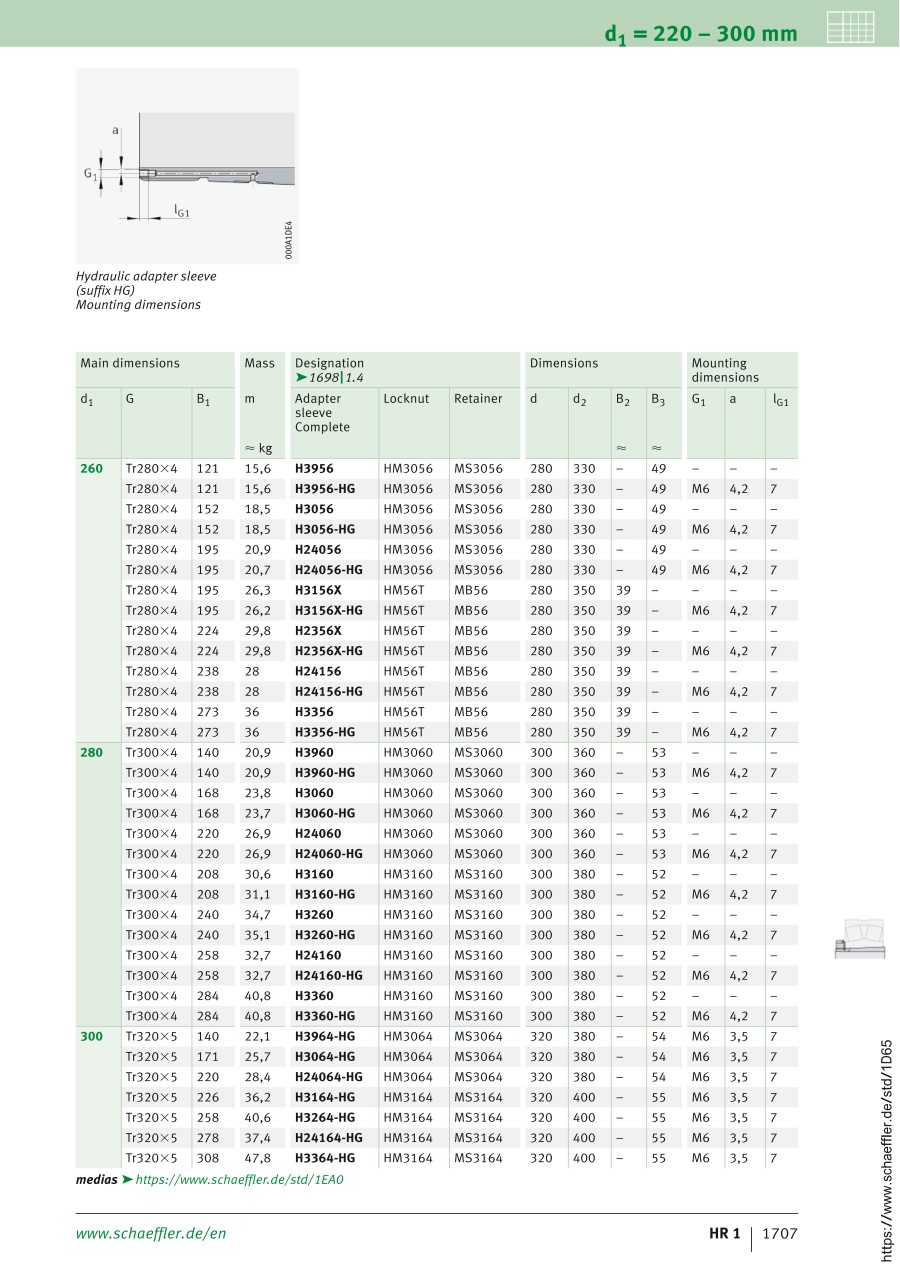Click mass value 31,1 for H3160-HG
900x1272 pixels.
point(258,894)
